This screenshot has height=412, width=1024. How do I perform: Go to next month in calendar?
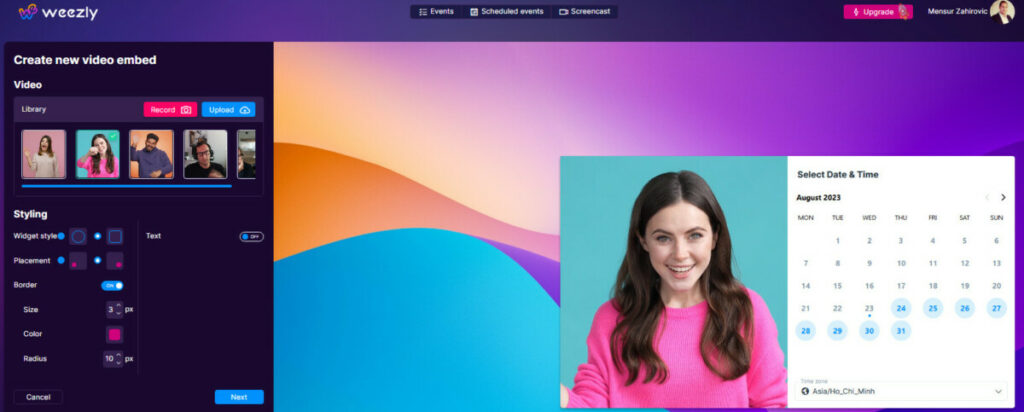coord(1004,197)
